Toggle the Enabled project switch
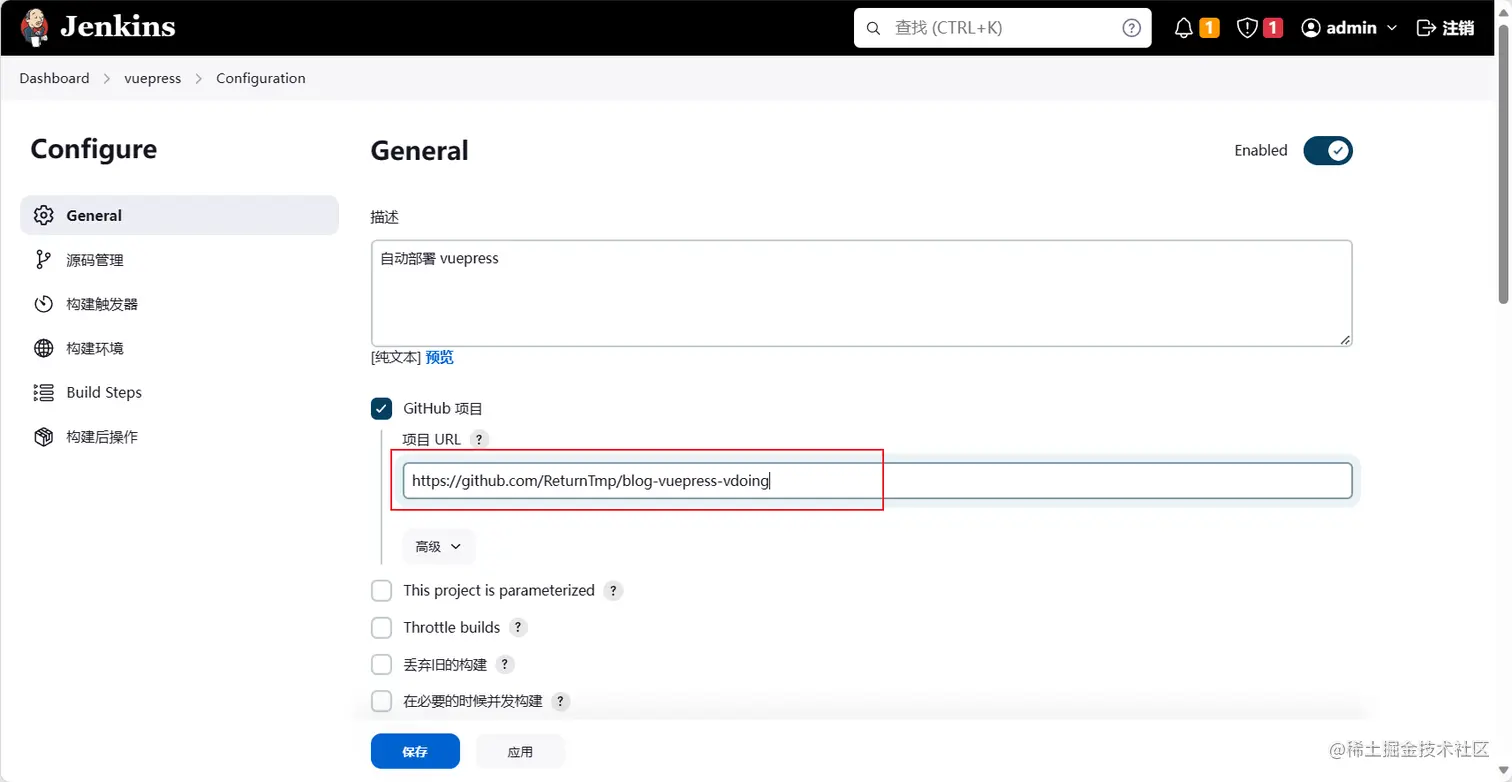This screenshot has height=782, width=1512. pos(1327,151)
